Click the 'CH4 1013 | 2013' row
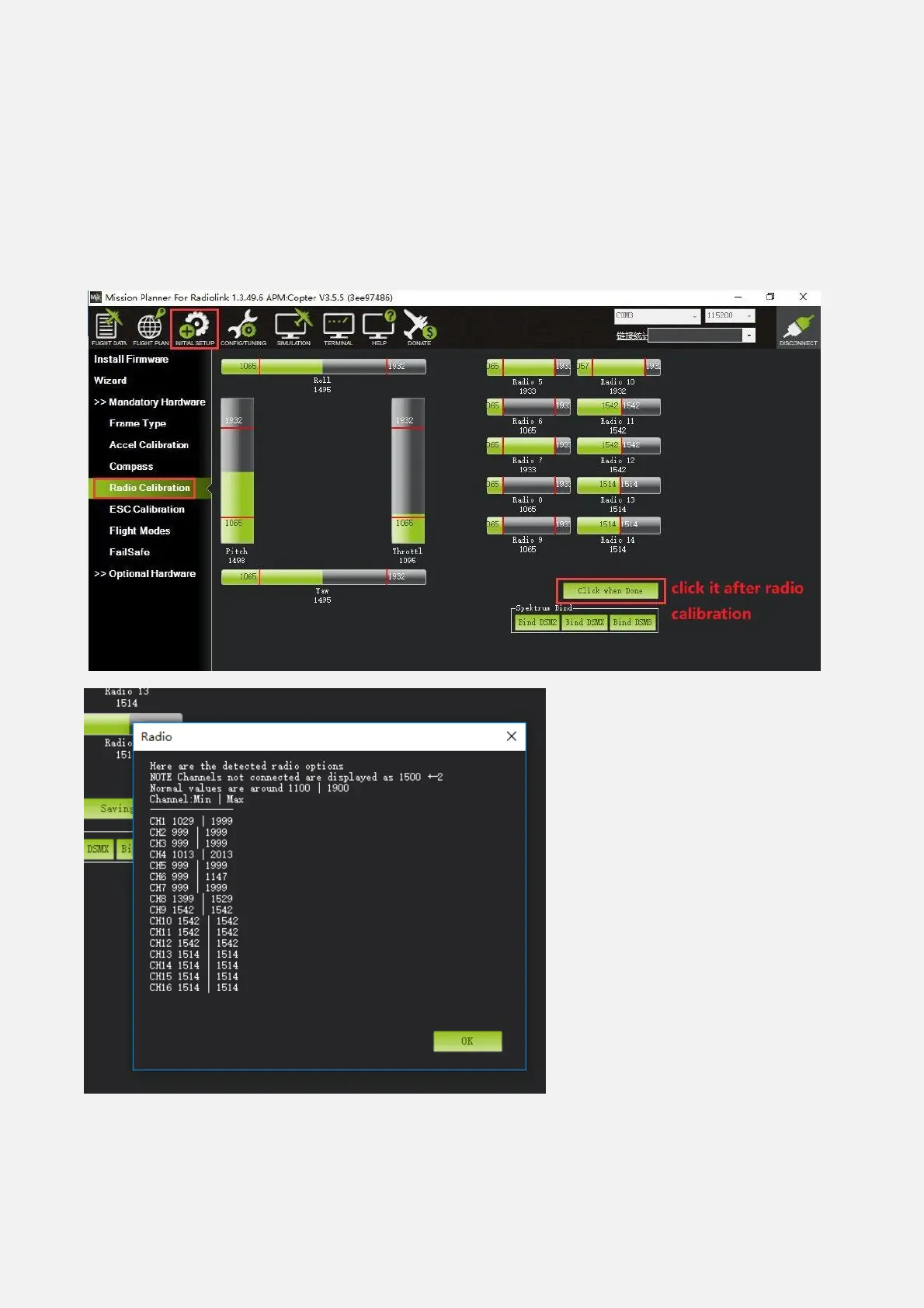This screenshot has height=1308, width=924. [191, 854]
